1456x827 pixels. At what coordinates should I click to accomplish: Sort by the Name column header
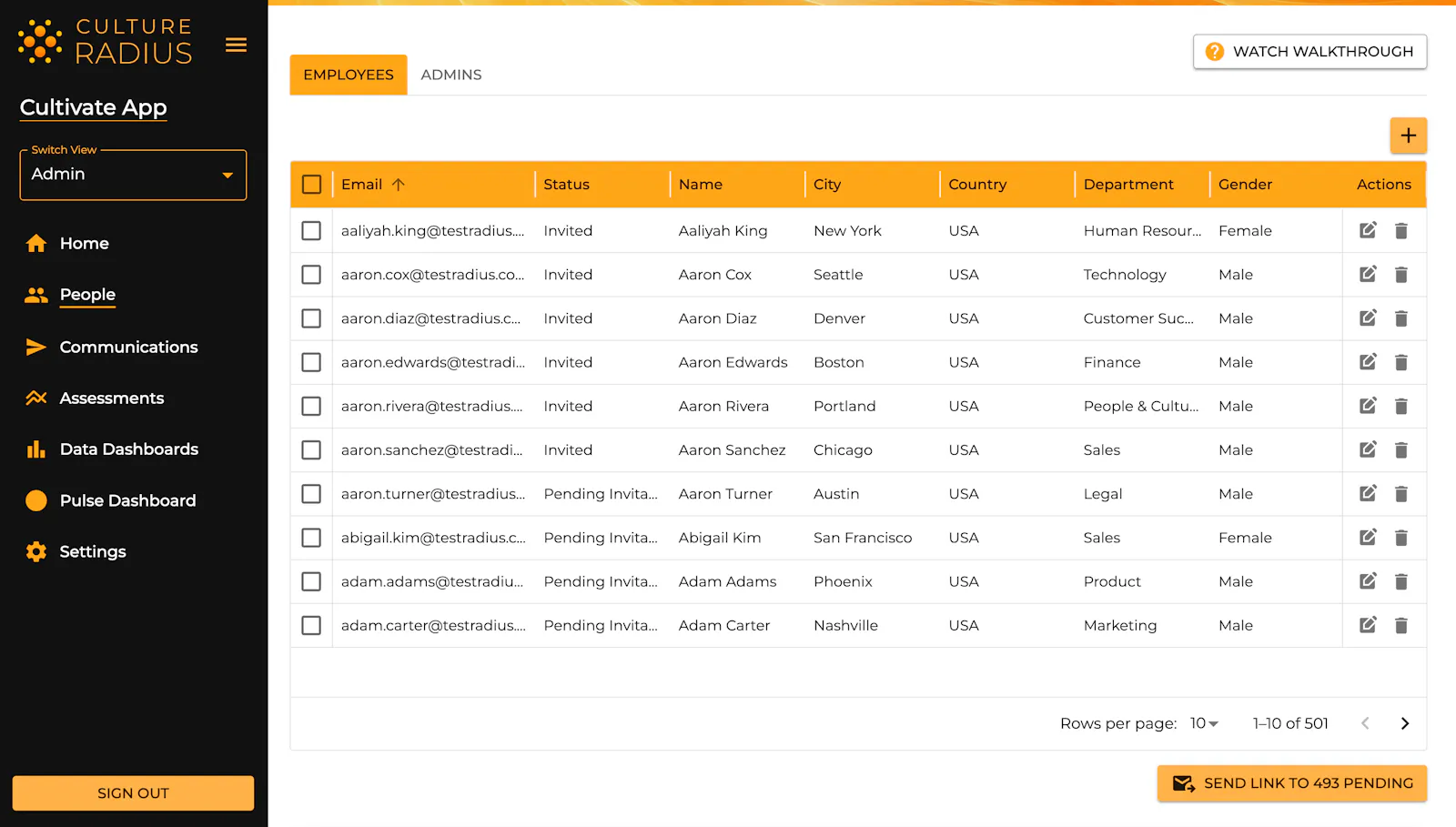(x=701, y=184)
